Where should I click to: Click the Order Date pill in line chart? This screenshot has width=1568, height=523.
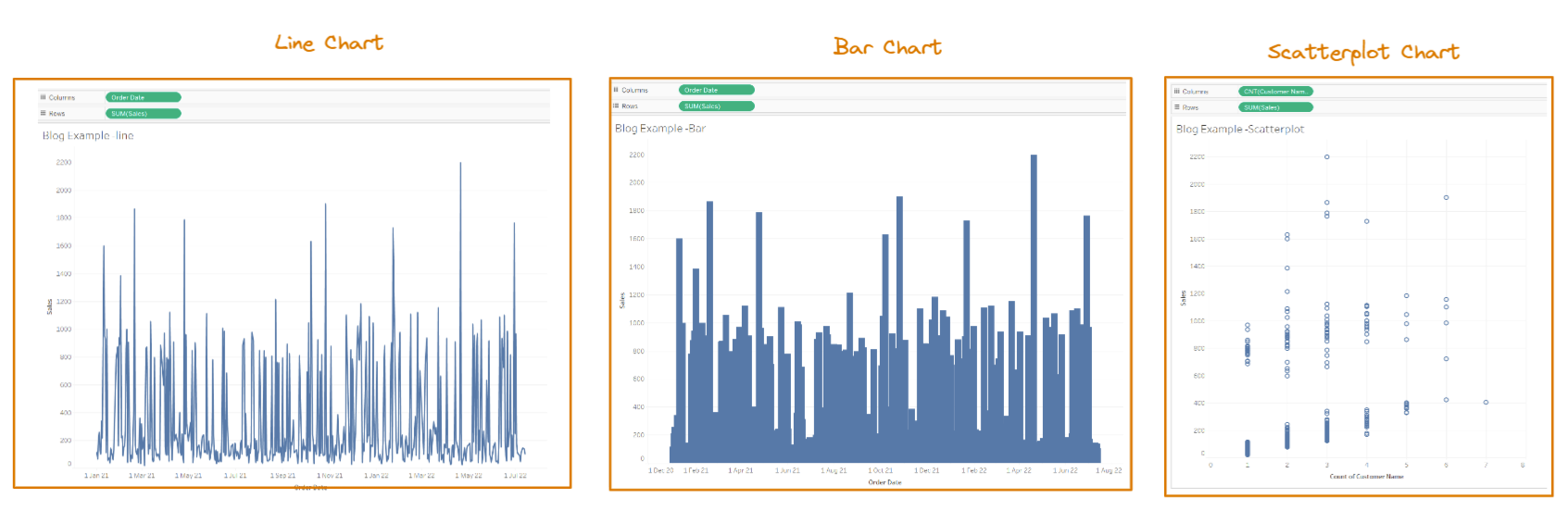pyautogui.click(x=144, y=97)
